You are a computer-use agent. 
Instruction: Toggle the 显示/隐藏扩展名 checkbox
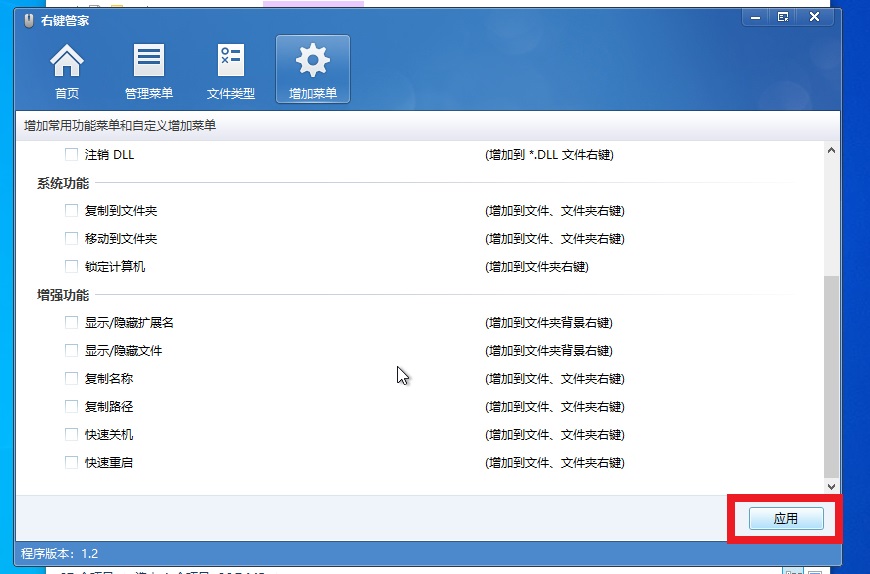pyautogui.click(x=71, y=323)
